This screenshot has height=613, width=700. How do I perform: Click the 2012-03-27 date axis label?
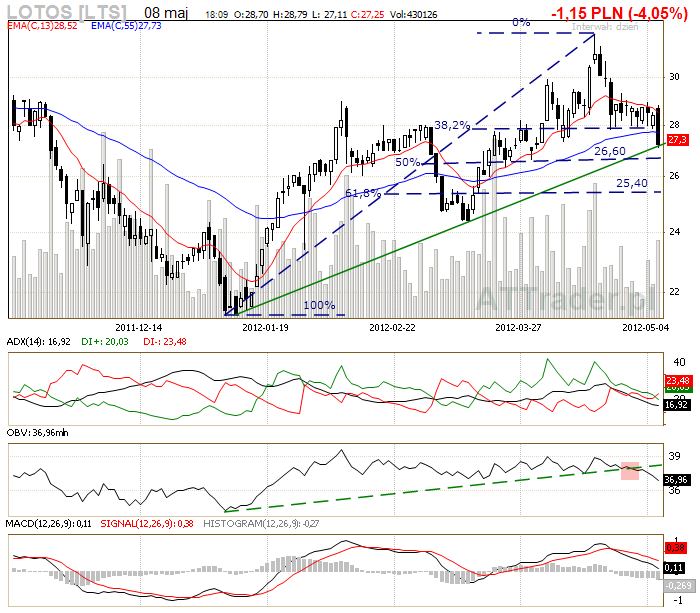(518, 328)
